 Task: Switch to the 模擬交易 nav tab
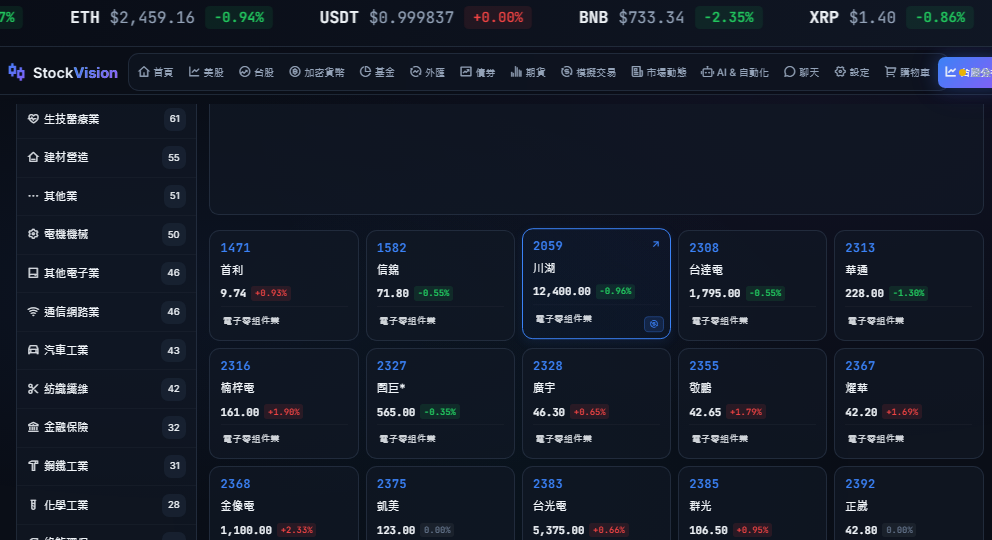click(x=588, y=72)
